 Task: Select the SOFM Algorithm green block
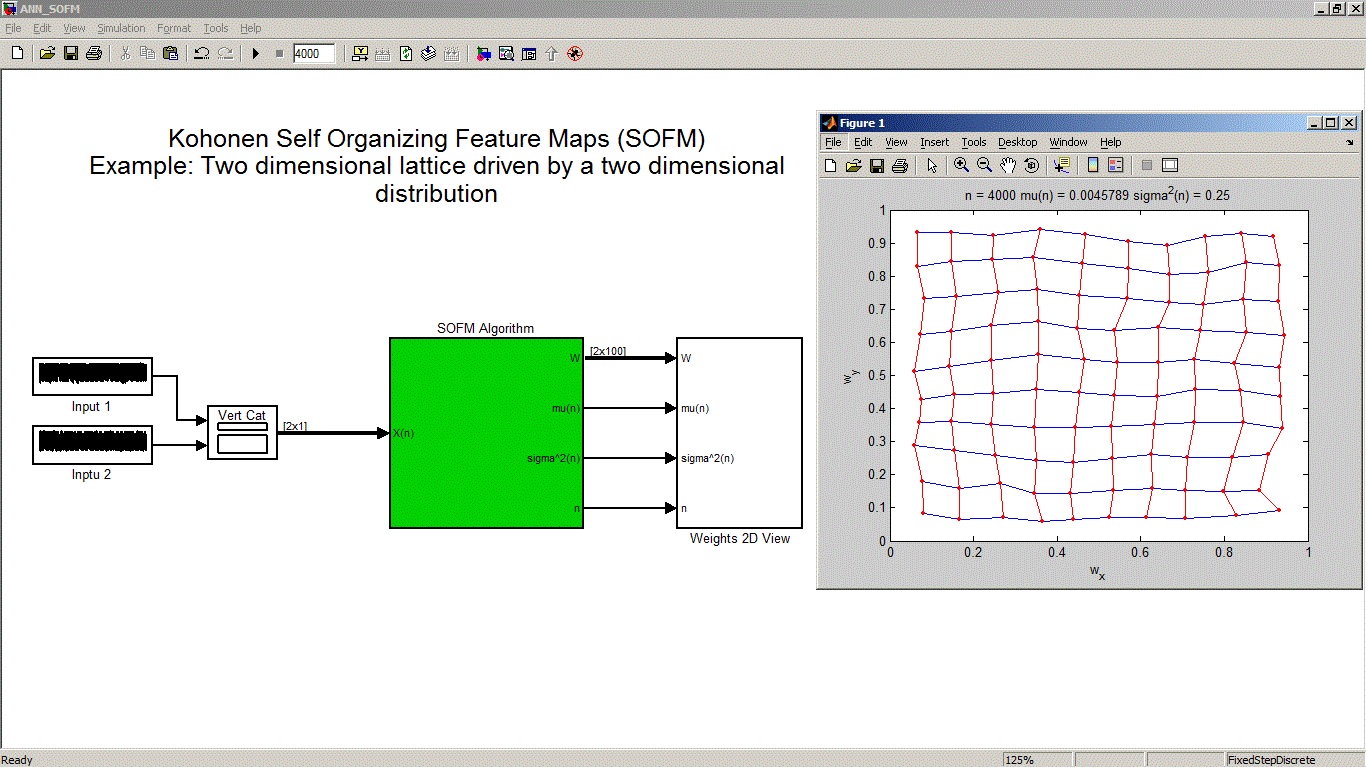click(x=486, y=432)
